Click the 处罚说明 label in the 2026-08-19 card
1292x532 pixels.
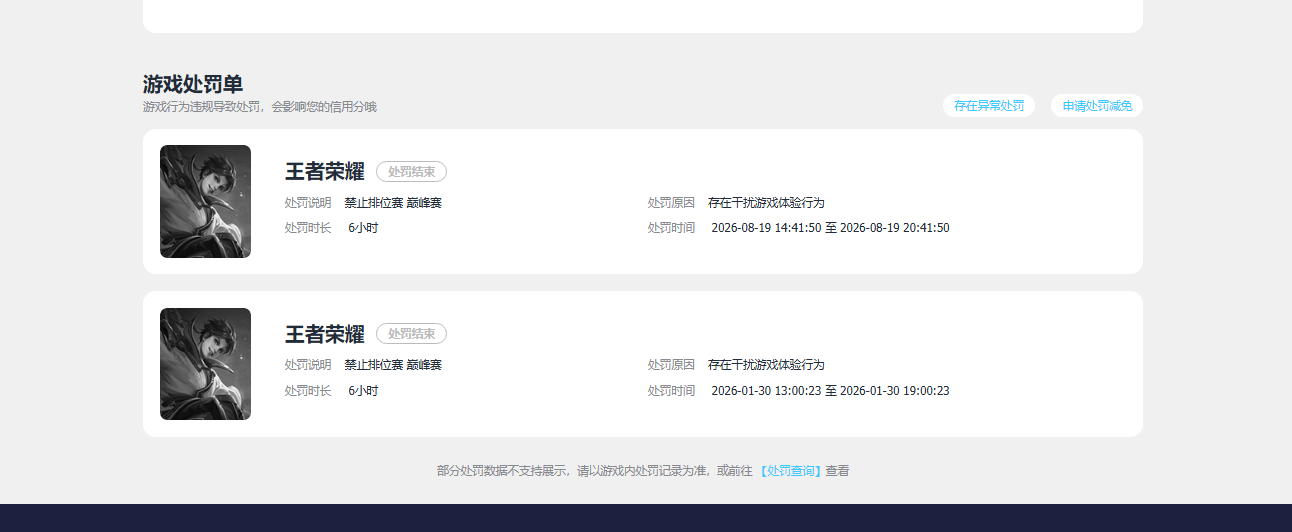308,203
